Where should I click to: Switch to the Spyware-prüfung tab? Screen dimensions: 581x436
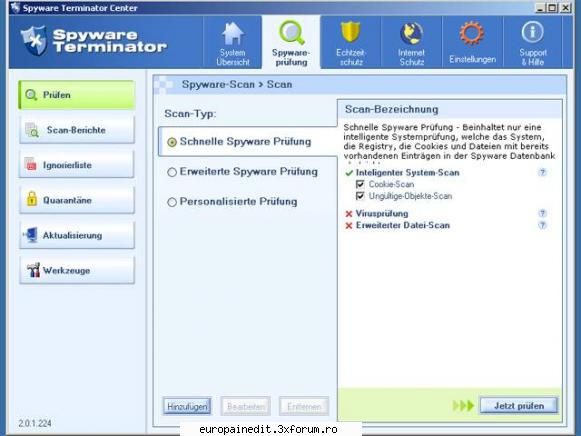(x=291, y=42)
